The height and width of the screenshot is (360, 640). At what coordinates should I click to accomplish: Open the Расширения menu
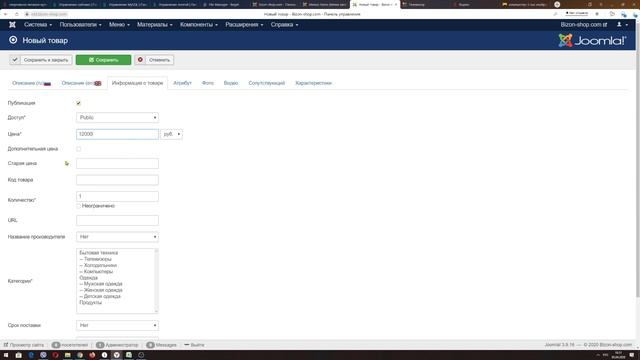pos(244,24)
